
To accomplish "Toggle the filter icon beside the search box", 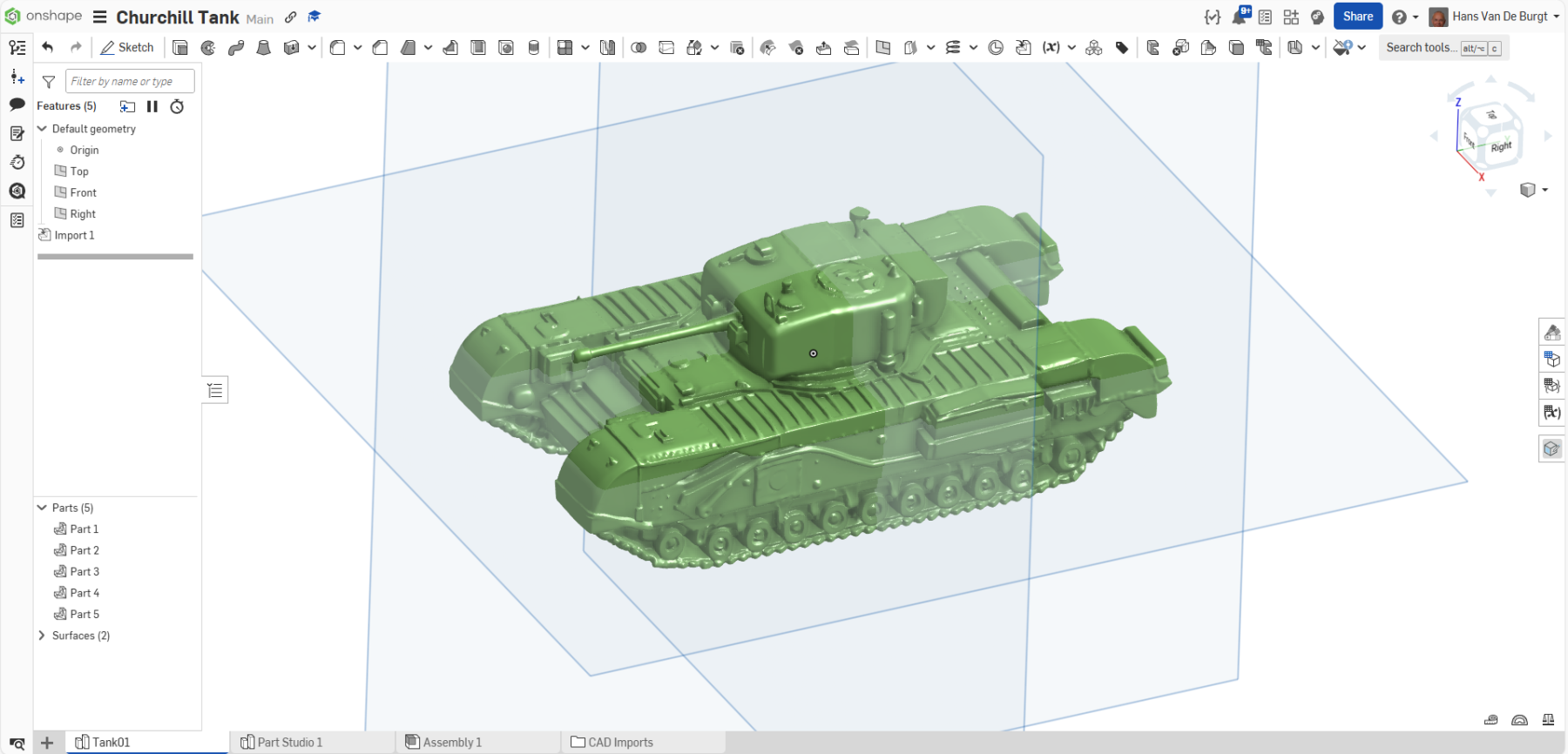I will click(x=49, y=82).
